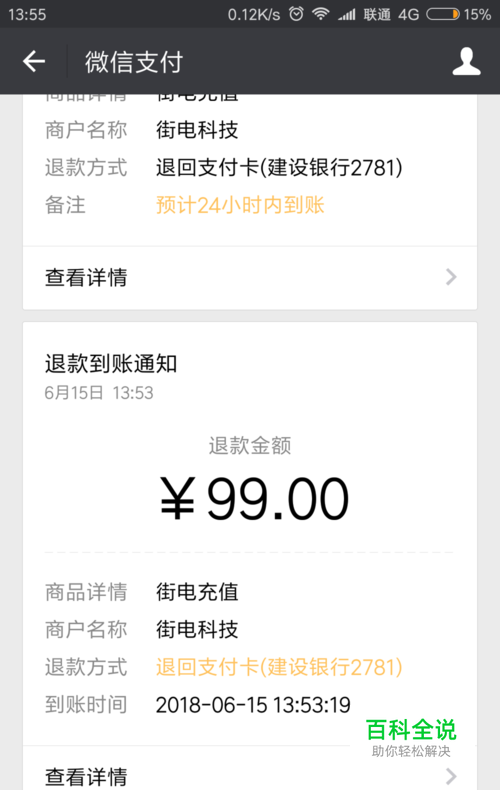Tap the ¥99.00 refund amount

(254, 499)
